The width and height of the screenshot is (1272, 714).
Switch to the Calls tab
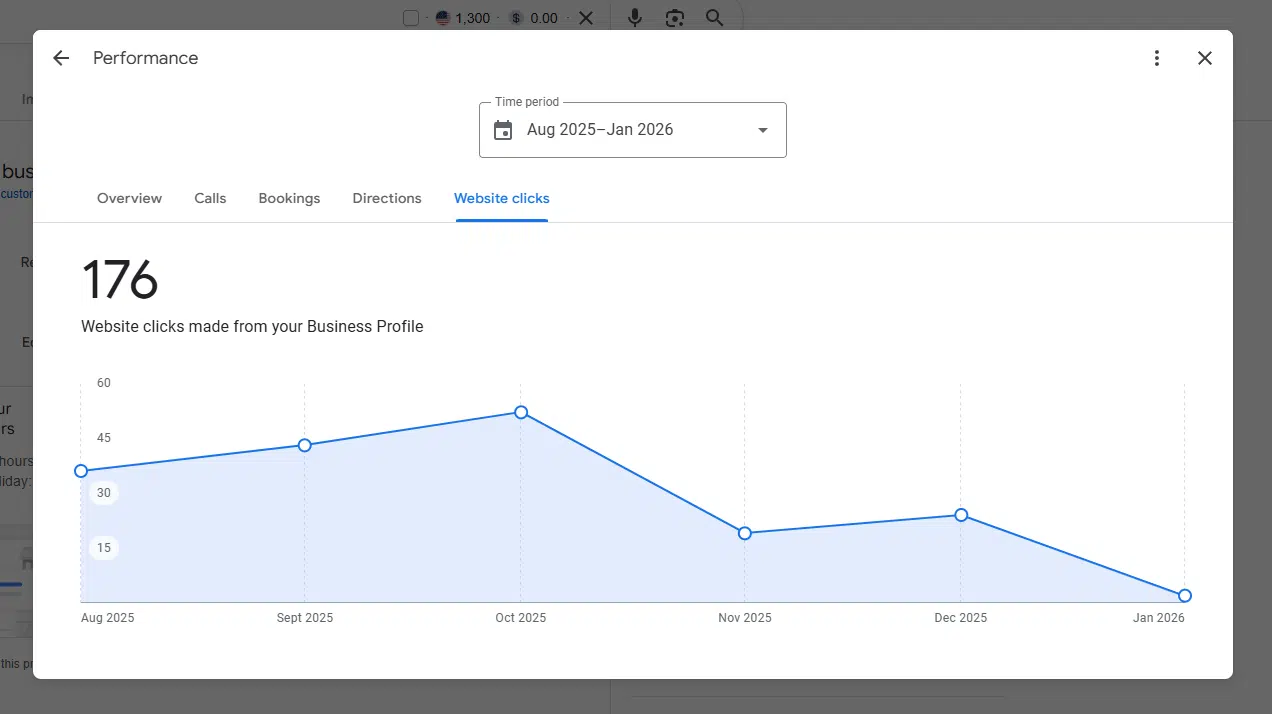(x=210, y=198)
